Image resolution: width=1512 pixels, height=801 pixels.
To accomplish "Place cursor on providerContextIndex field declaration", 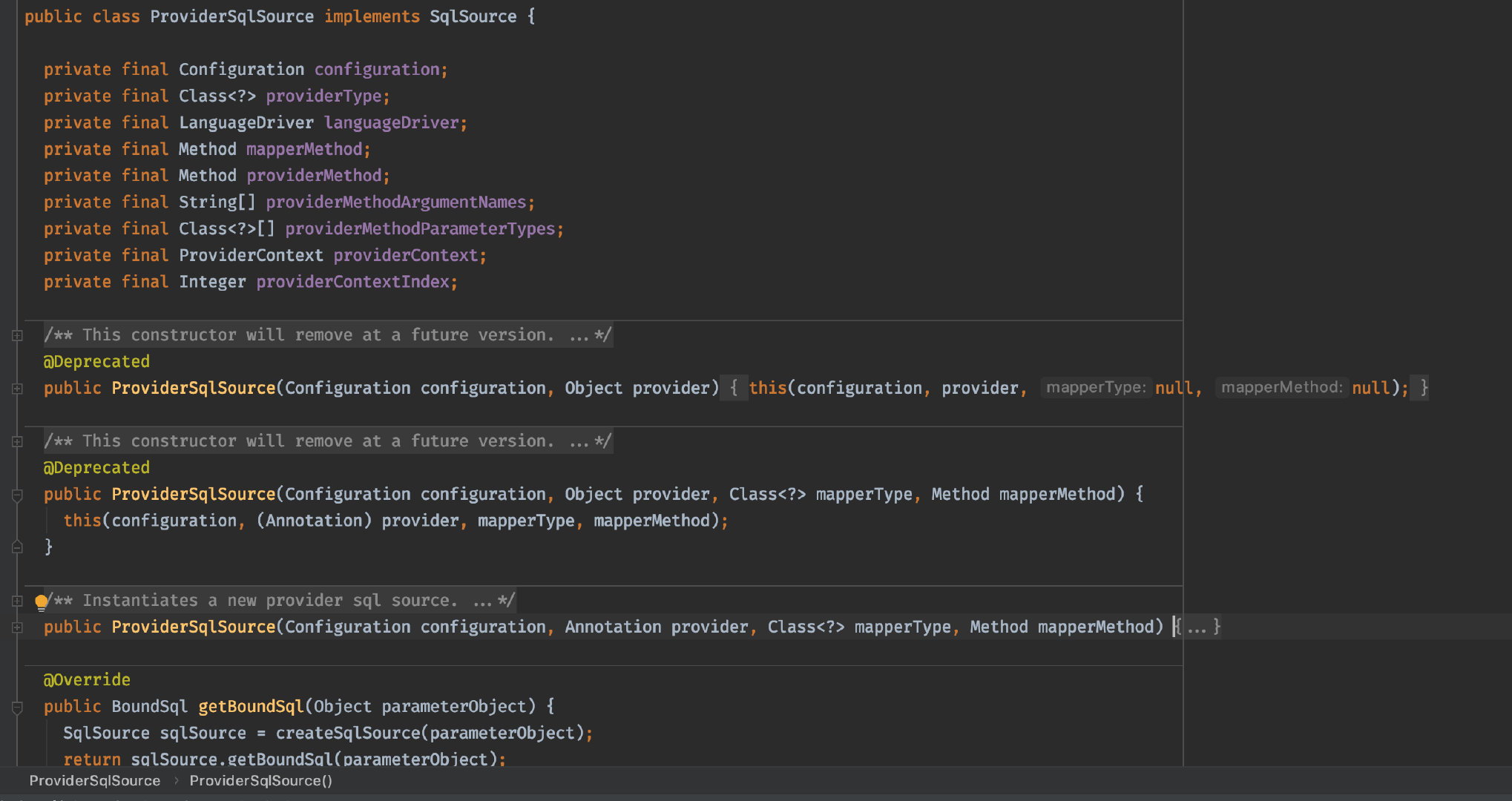I will pyautogui.click(x=352, y=282).
